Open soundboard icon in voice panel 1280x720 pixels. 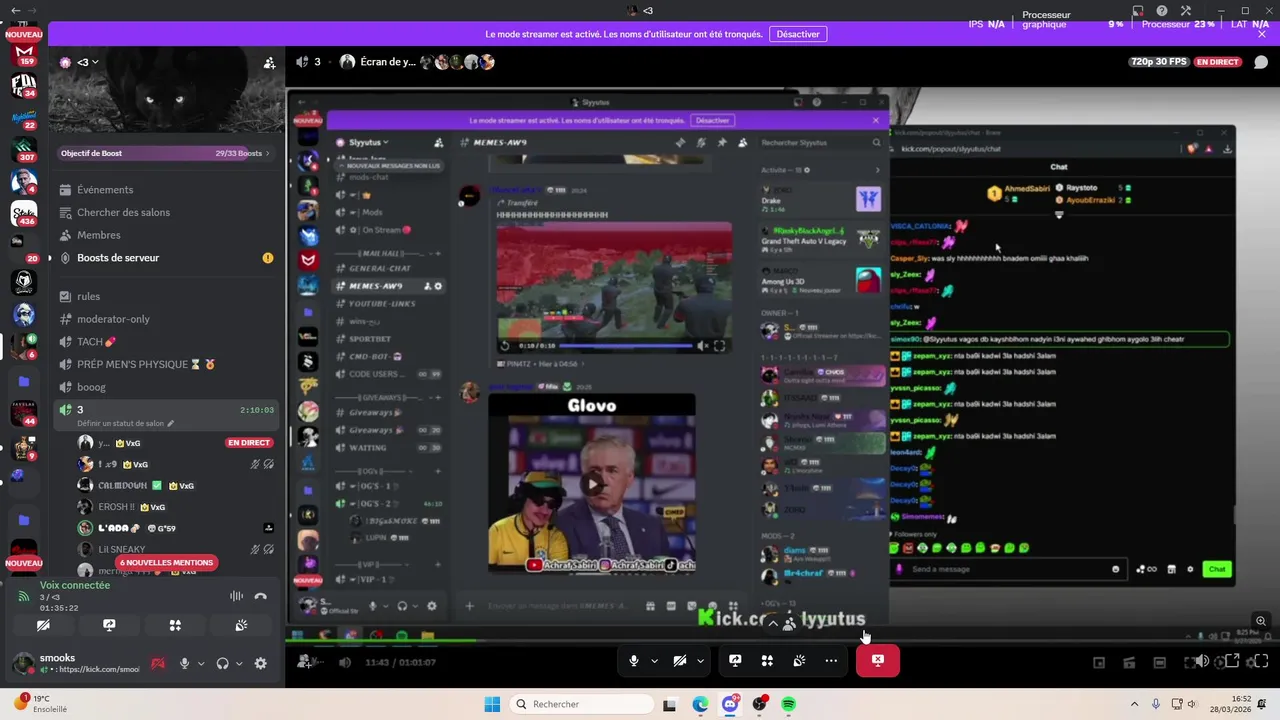click(x=241, y=625)
